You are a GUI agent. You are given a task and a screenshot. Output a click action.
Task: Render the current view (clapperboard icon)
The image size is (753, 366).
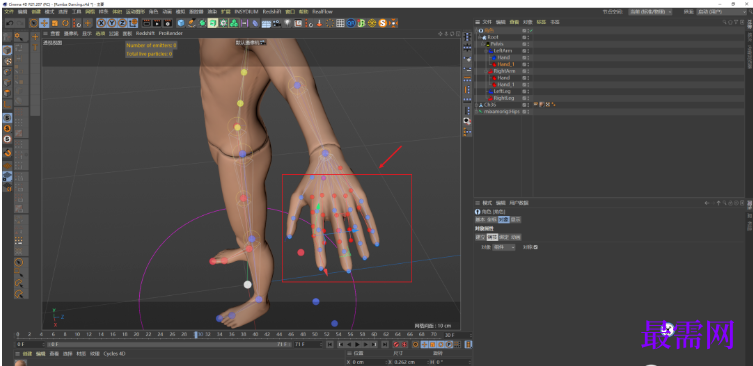pyautogui.click(x=146, y=23)
